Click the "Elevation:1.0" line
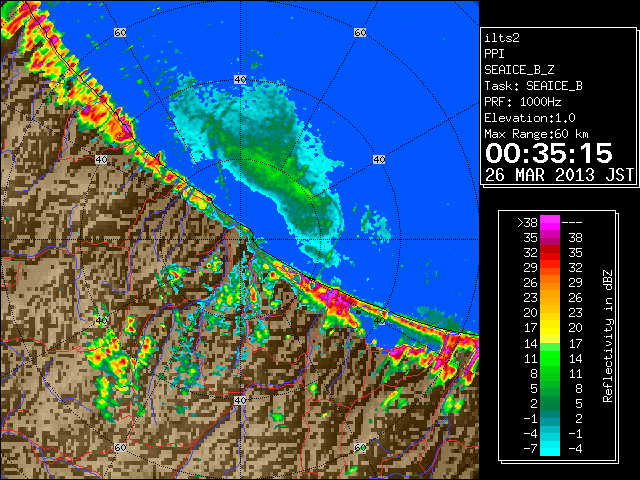The image size is (640, 480). pos(530,118)
